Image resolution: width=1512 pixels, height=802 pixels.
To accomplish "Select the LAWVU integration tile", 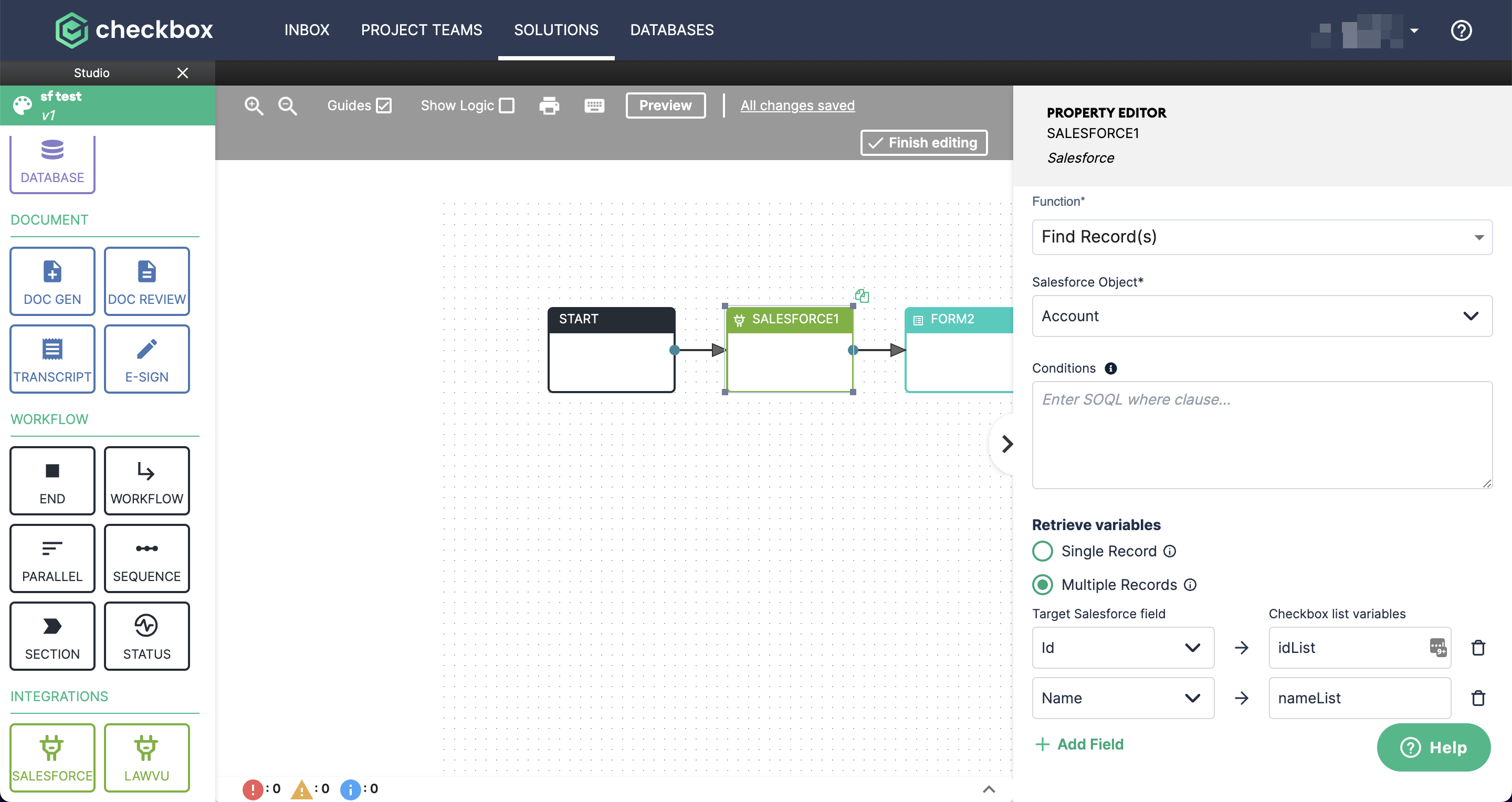I will coord(147,757).
